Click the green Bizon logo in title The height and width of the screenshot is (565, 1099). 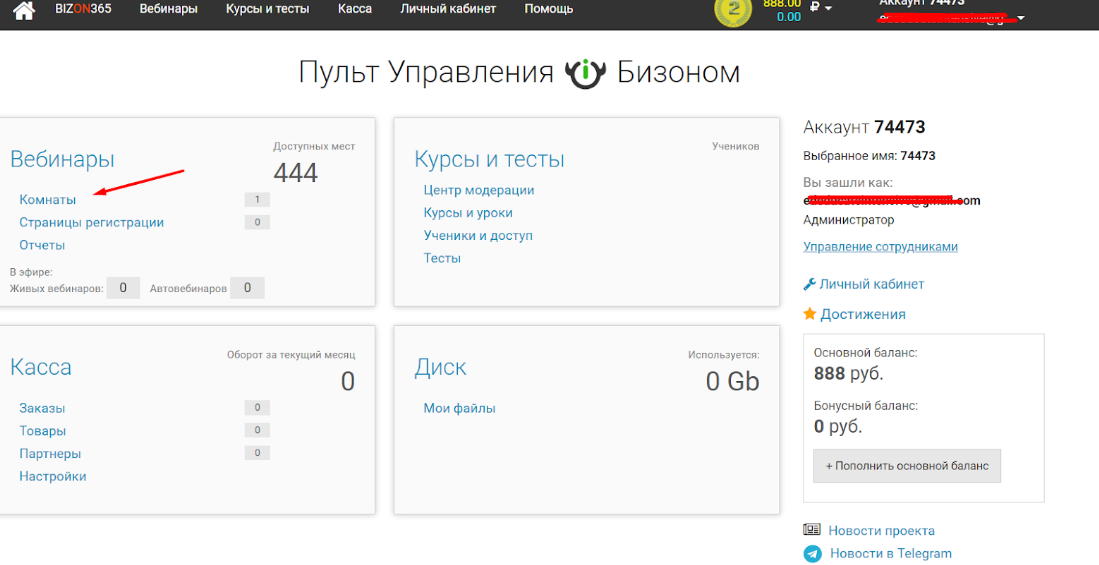(585, 73)
